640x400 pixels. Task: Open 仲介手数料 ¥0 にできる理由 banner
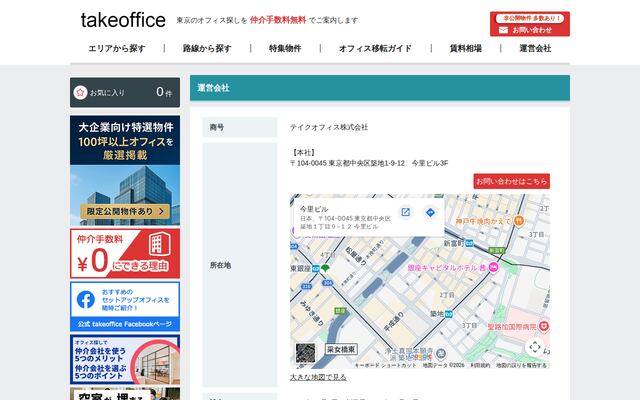pyautogui.click(x=125, y=253)
